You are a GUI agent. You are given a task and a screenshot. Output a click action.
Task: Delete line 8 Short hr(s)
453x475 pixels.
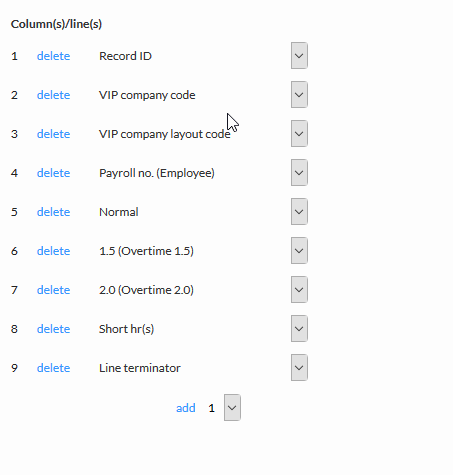[x=53, y=329]
